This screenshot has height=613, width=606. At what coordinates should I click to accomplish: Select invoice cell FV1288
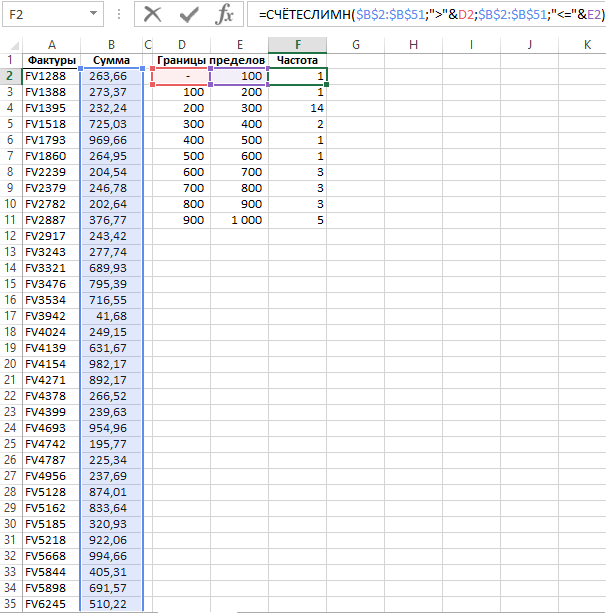coord(51,76)
